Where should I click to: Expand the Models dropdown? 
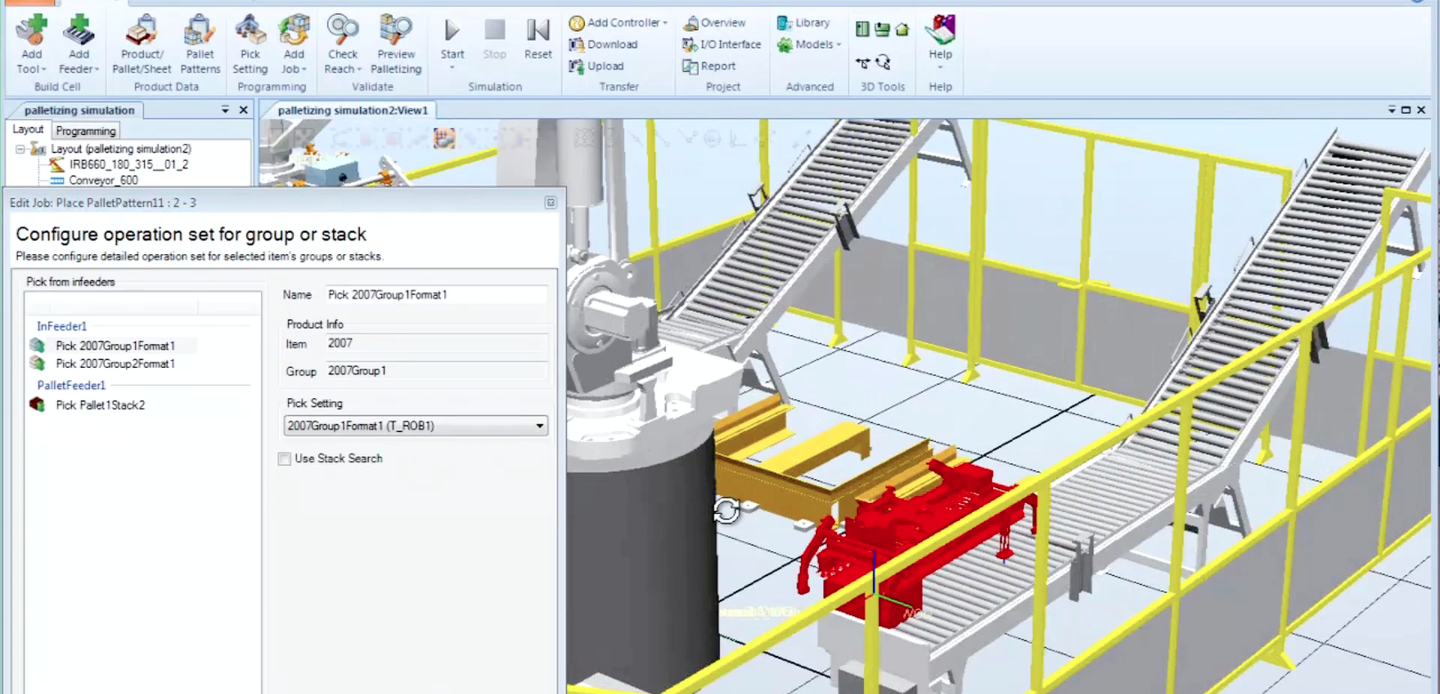(809, 44)
